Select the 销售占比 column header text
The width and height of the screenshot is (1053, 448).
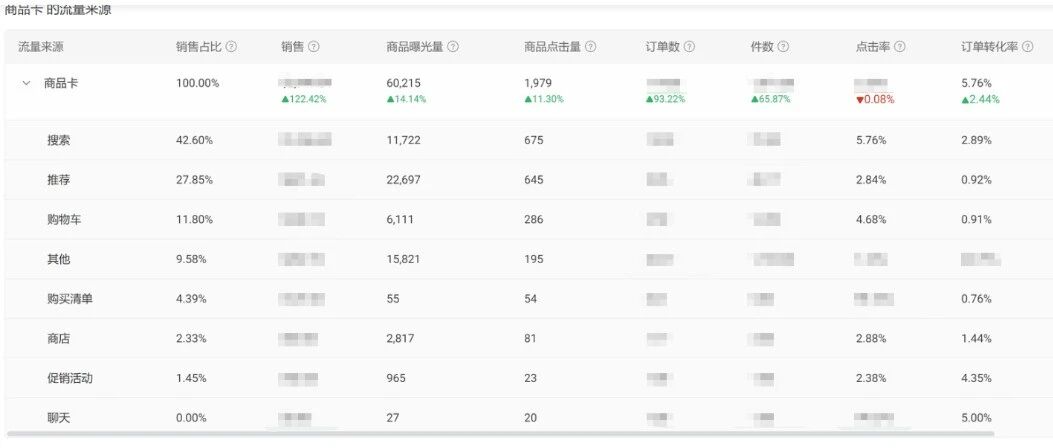[x=199, y=47]
